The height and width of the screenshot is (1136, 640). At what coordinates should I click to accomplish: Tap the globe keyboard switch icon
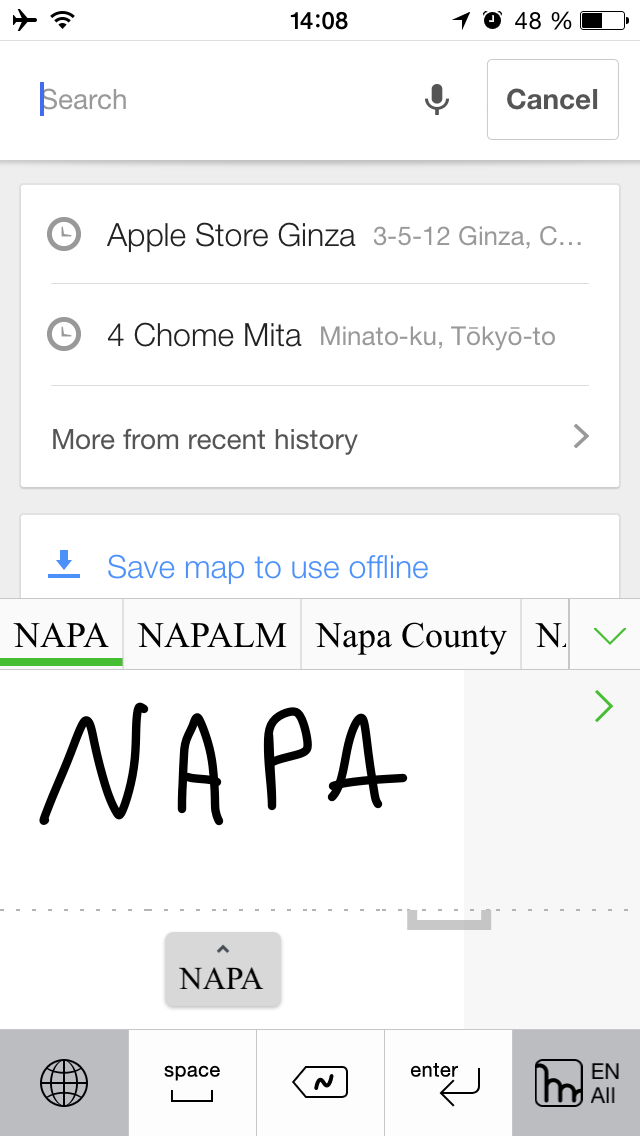64,1084
